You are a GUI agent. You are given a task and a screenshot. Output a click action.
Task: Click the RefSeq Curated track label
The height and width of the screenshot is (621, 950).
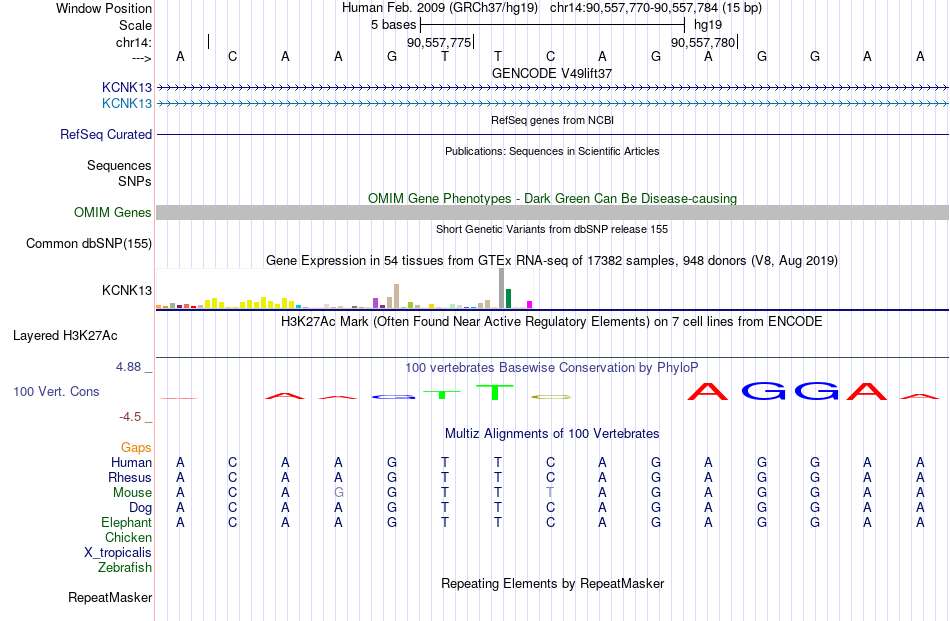click(x=105, y=134)
